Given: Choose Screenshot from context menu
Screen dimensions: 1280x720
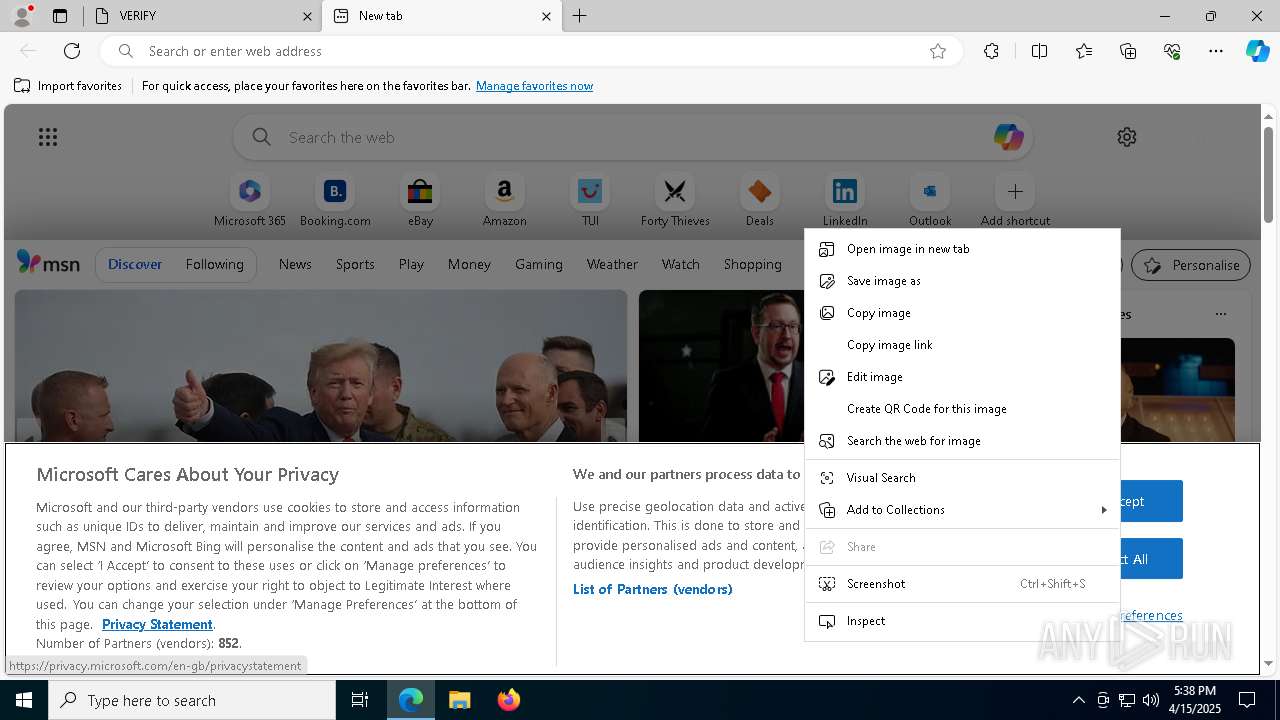Looking at the screenshot, I should point(962,584).
